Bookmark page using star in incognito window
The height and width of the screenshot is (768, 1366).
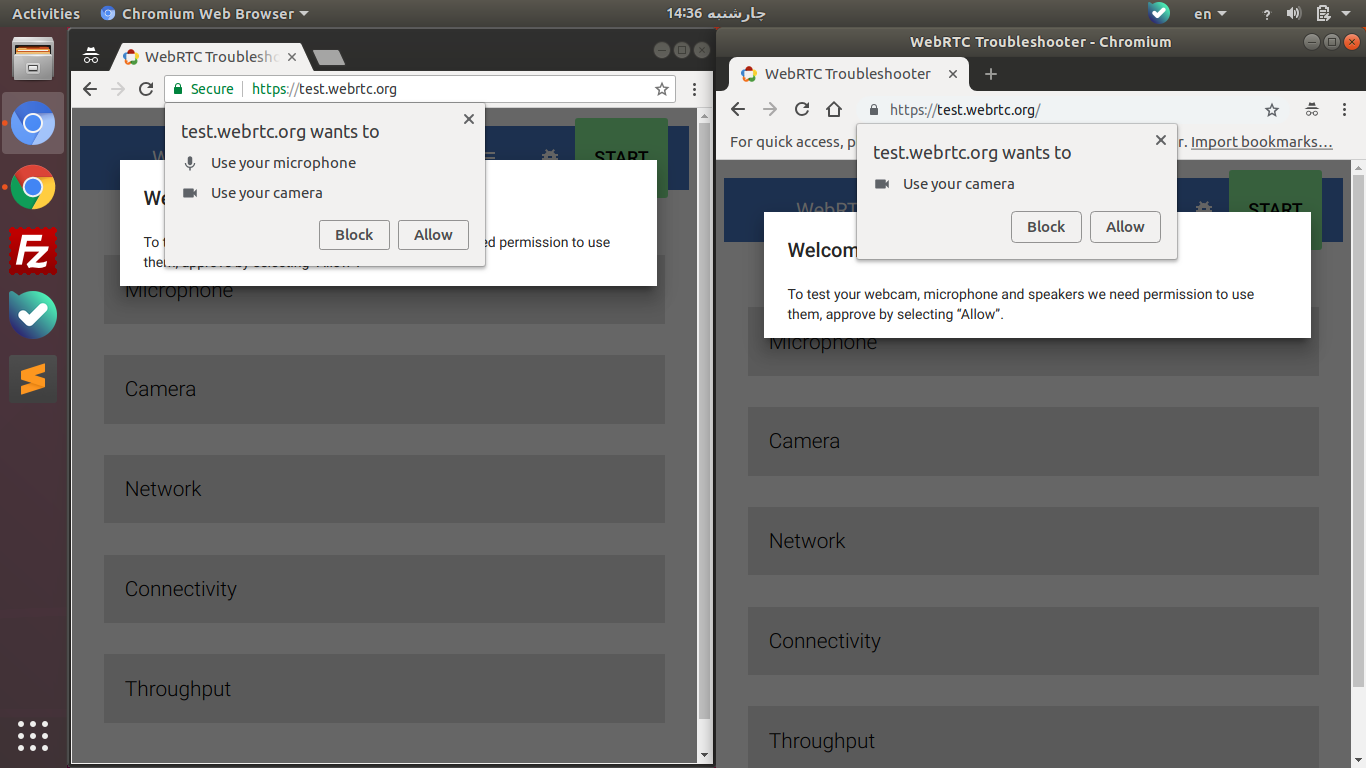[661, 89]
